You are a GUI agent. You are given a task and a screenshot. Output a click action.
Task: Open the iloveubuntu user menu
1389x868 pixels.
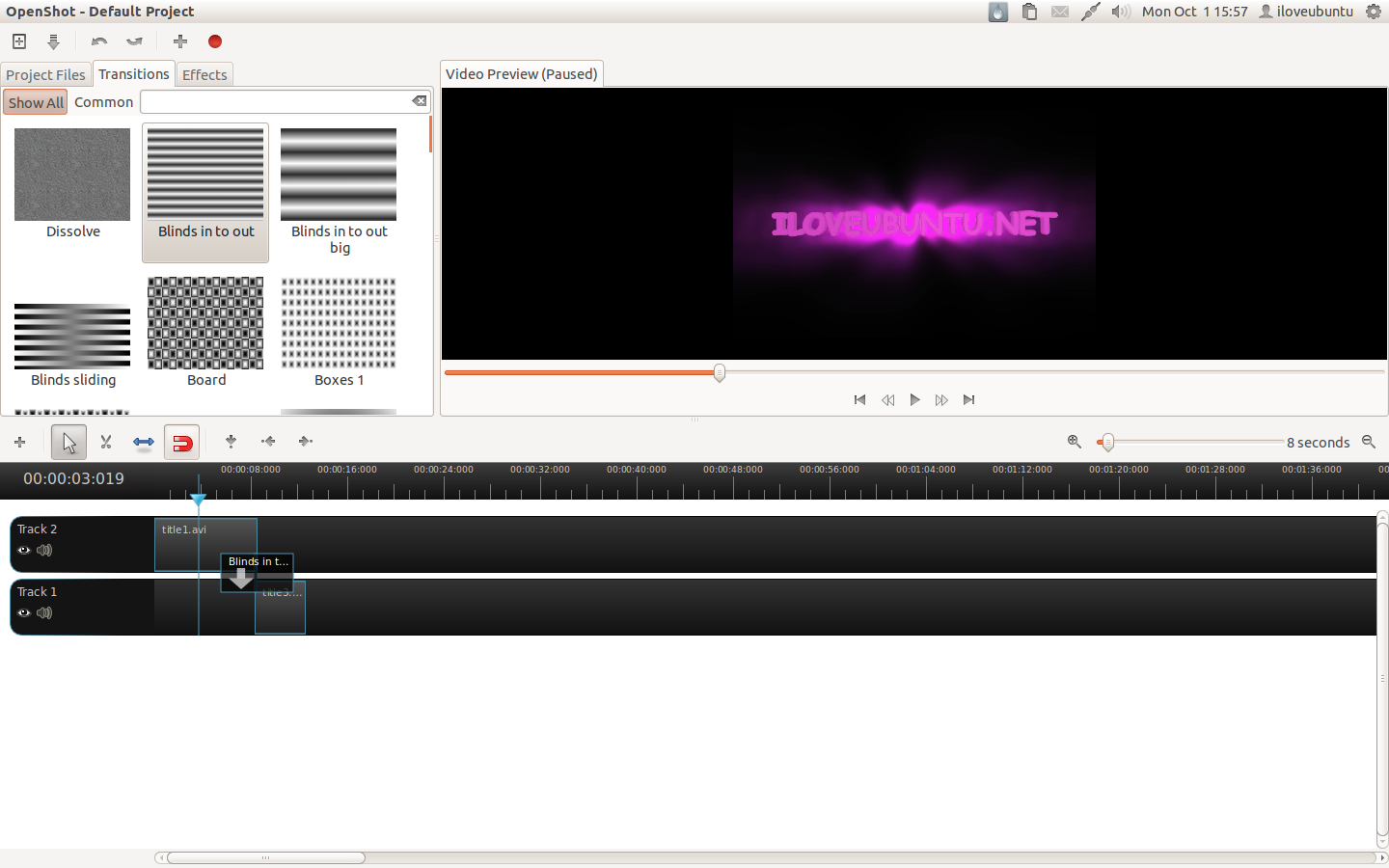(1306, 12)
